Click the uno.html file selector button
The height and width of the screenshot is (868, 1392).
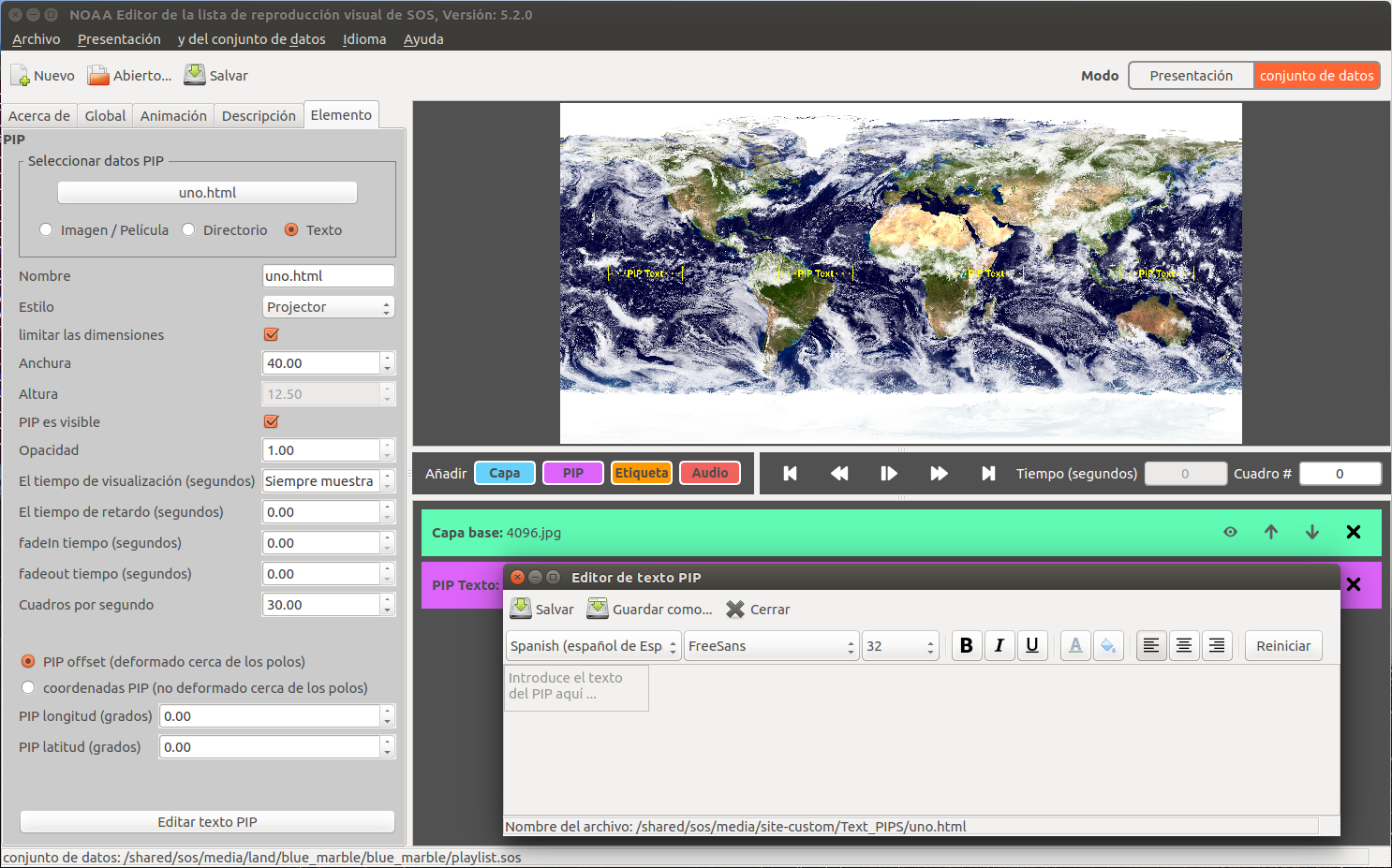click(x=207, y=192)
